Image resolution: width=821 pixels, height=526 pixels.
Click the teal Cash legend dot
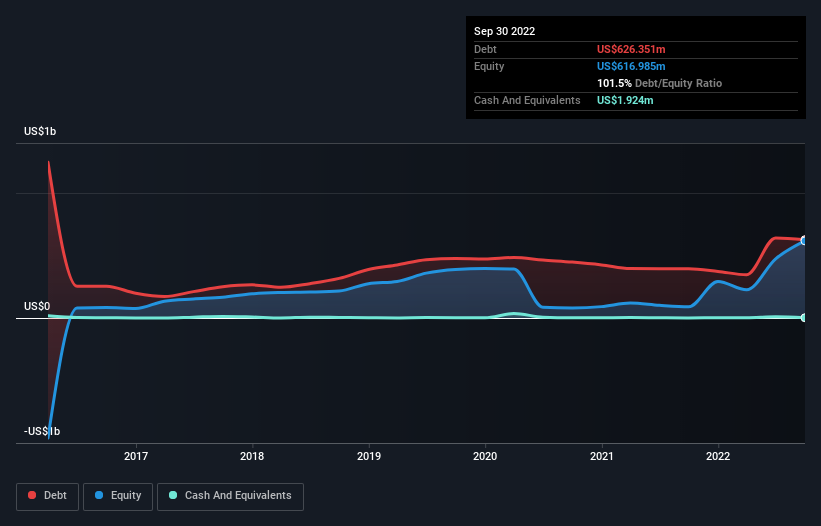point(173,495)
